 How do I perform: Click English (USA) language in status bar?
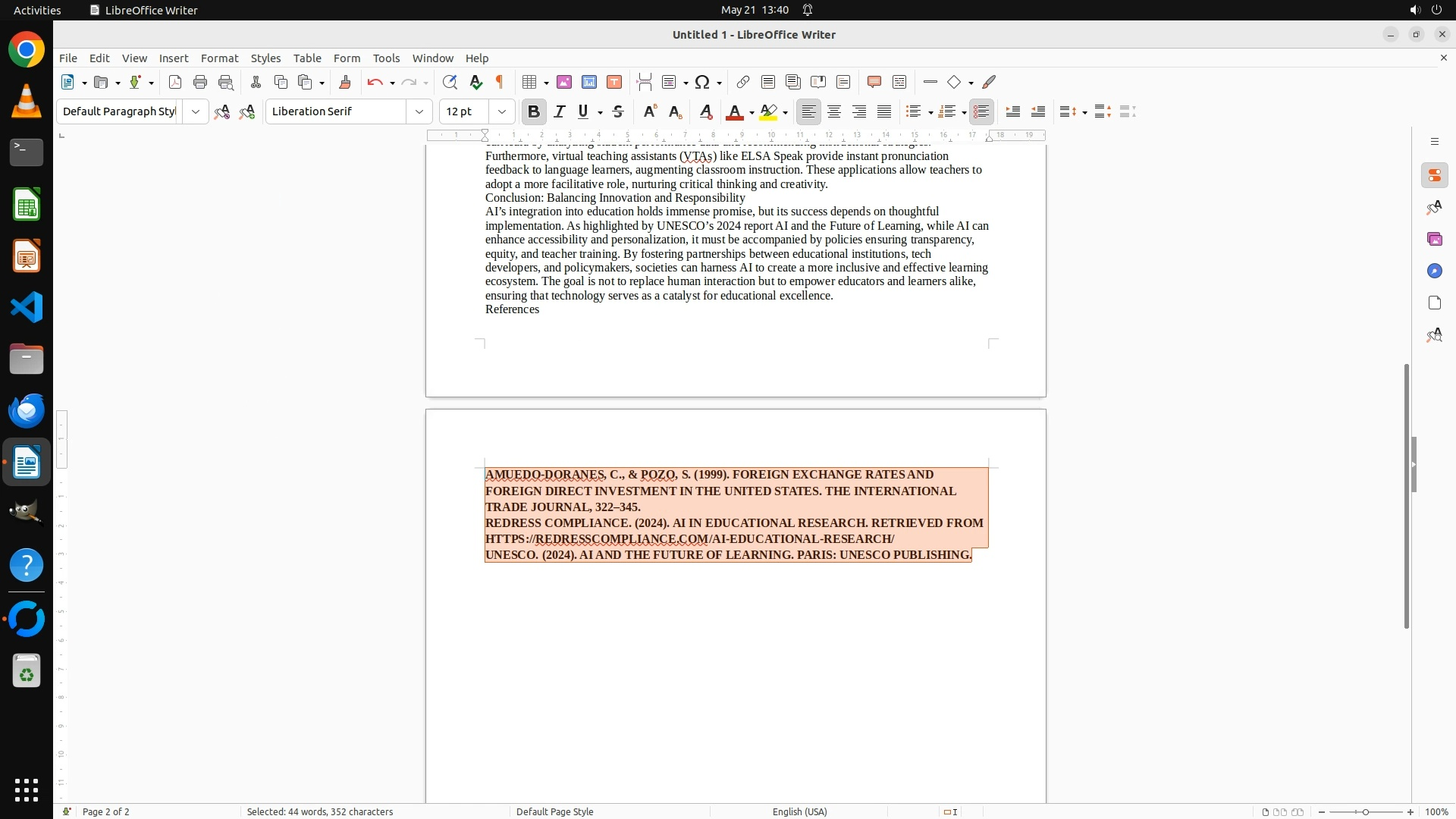tap(799, 811)
